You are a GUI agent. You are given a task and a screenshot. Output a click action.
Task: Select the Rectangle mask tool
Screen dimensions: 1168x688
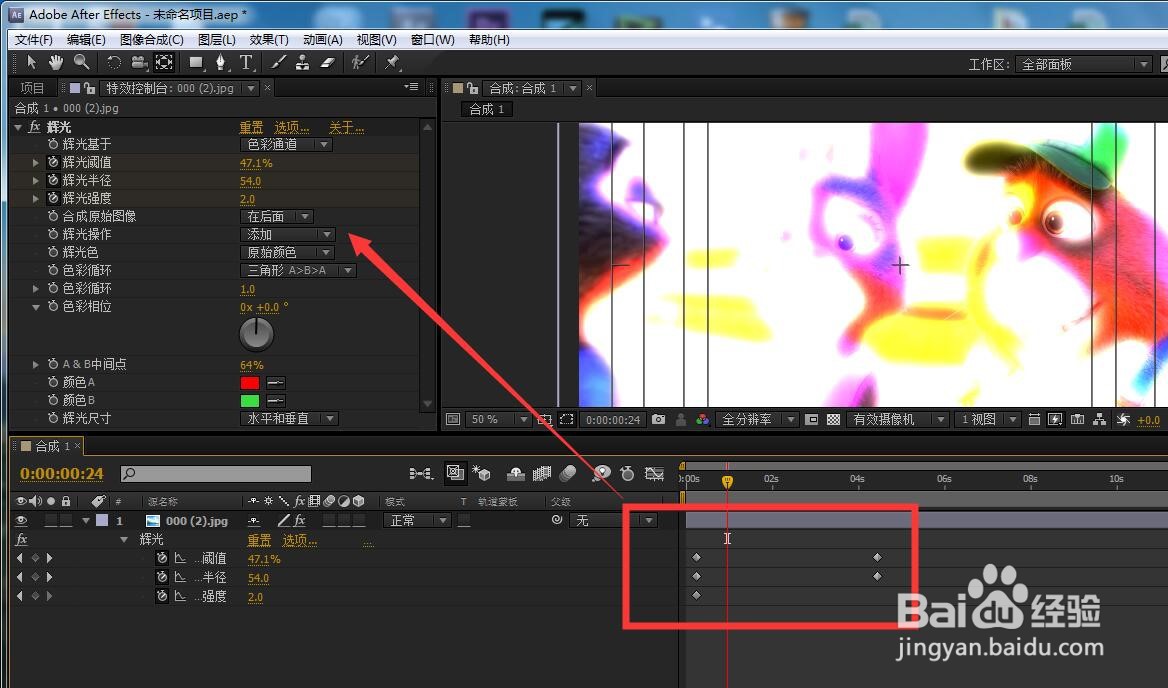(196, 63)
